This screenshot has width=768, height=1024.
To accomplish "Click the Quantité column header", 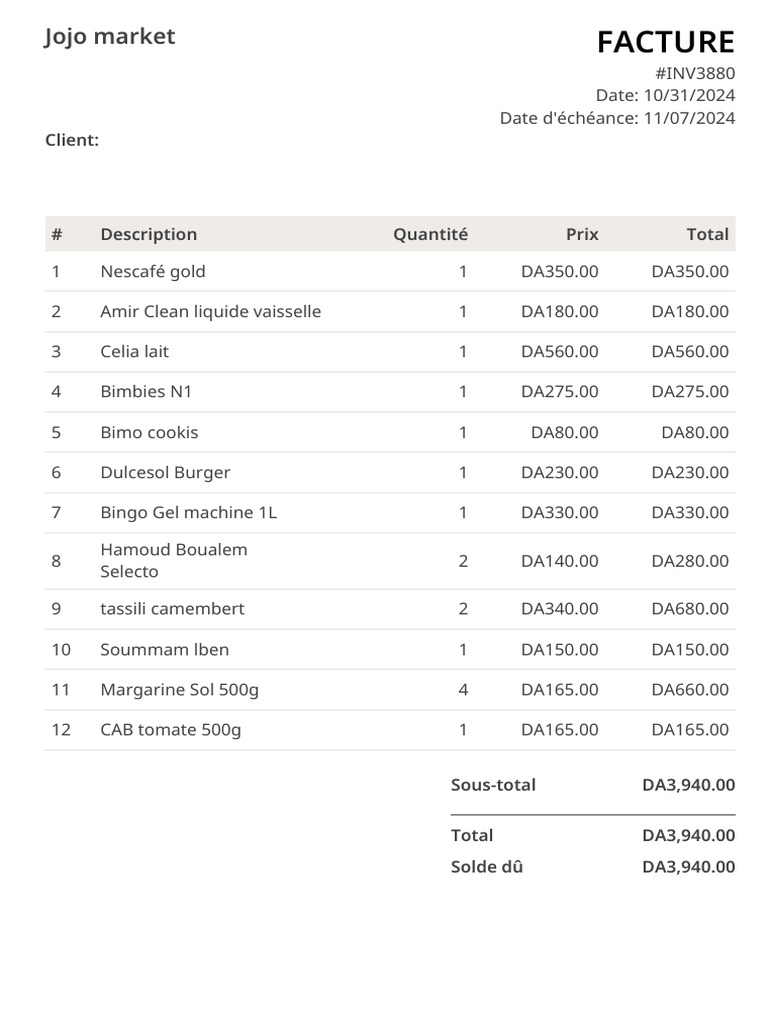I will click(x=430, y=234).
